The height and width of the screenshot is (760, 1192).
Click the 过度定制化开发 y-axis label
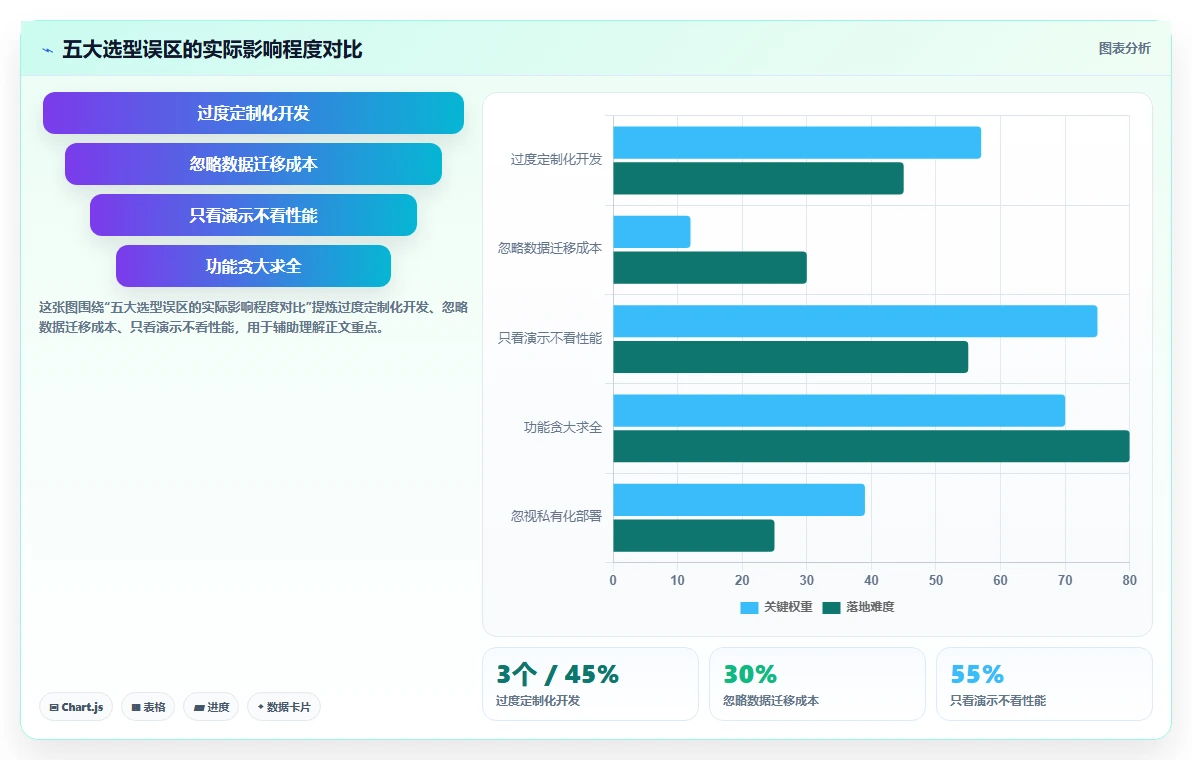click(556, 160)
